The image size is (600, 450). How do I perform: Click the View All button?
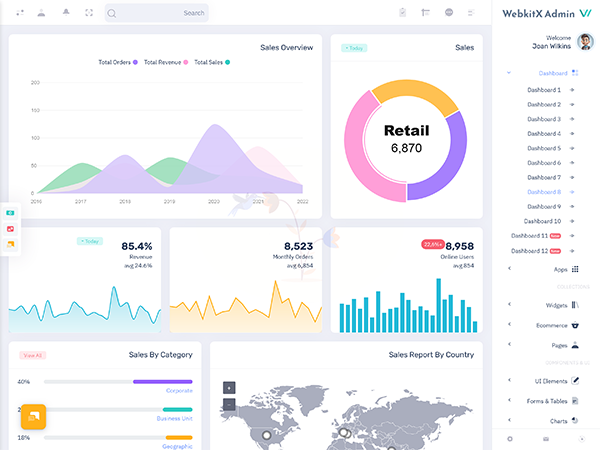[x=33, y=355]
